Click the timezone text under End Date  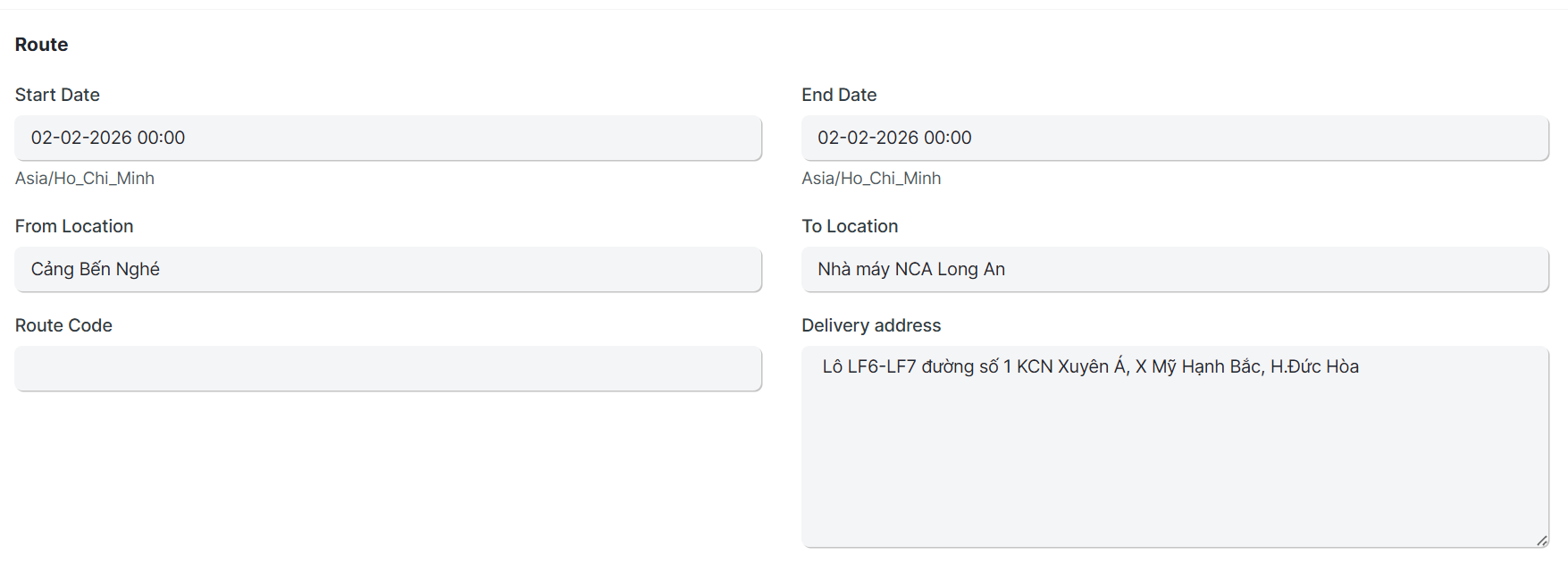pos(871,178)
